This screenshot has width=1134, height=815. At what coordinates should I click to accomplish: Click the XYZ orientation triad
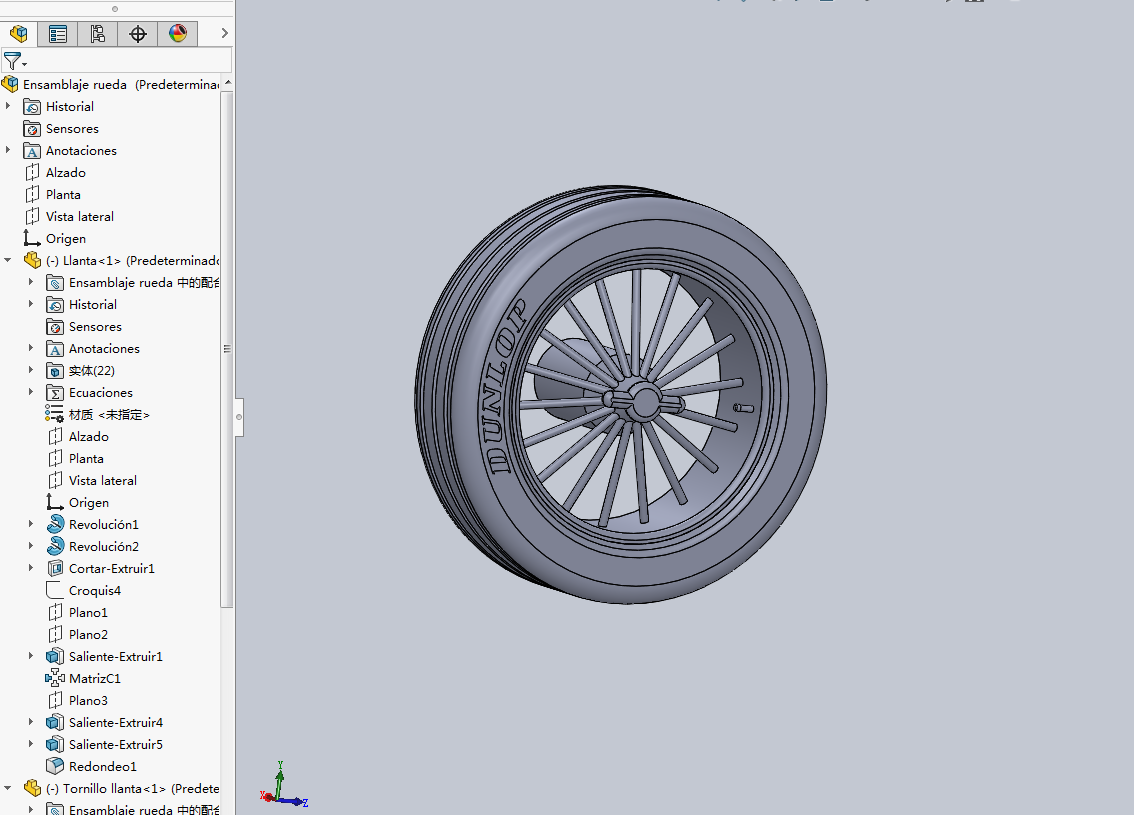point(284,785)
